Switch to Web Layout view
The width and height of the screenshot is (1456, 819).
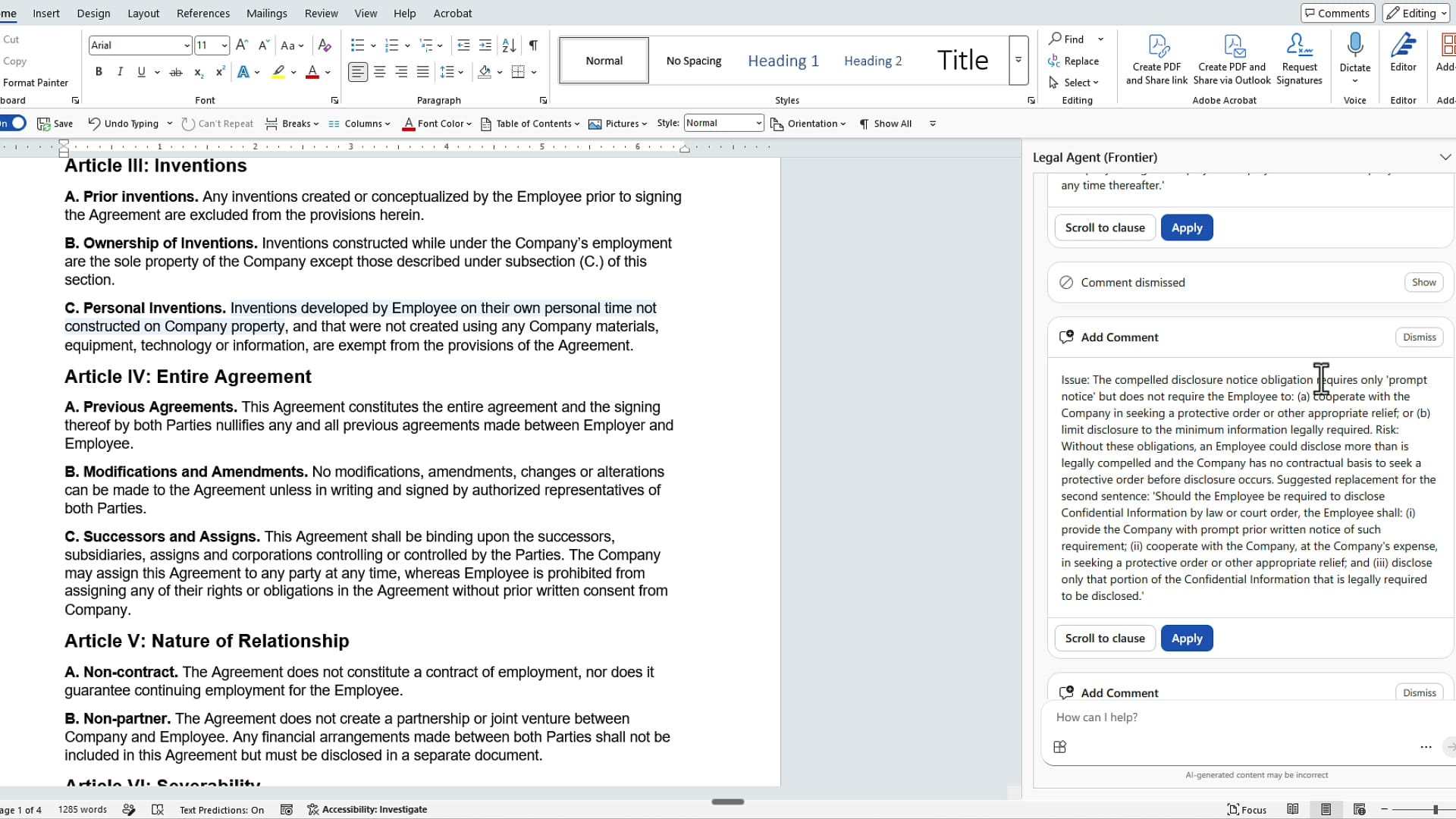tap(1359, 809)
